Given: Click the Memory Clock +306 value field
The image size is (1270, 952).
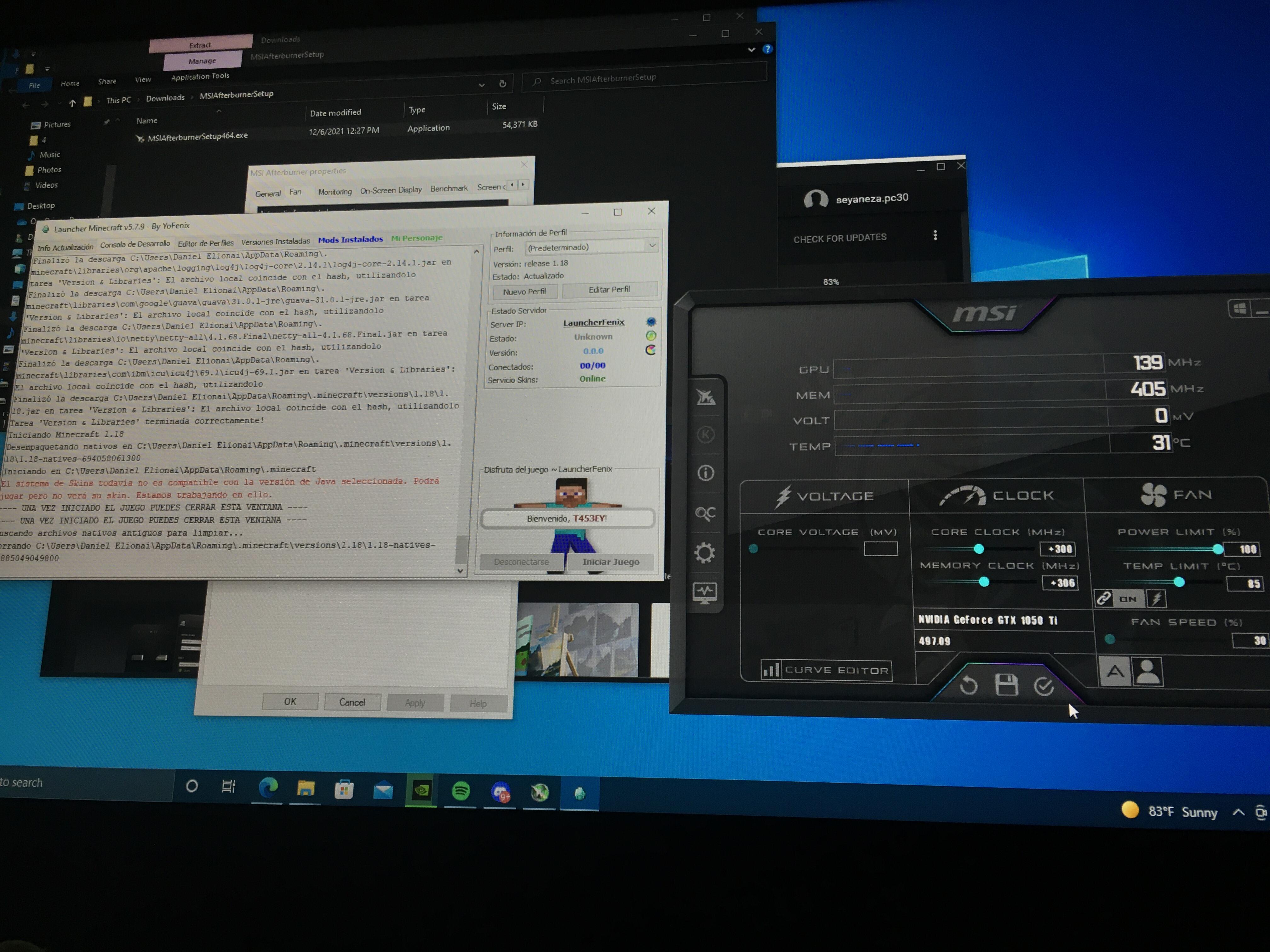Looking at the screenshot, I should click(1061, 583).
